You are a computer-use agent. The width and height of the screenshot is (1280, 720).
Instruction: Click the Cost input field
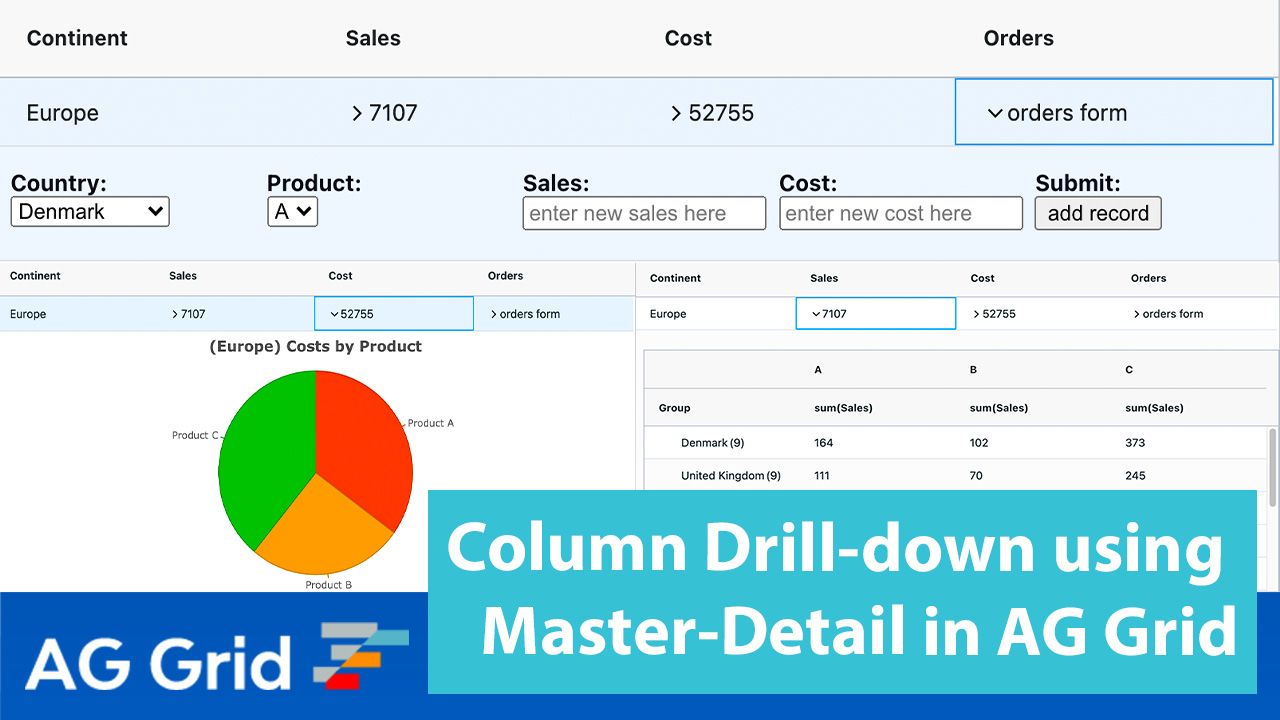click(x=901, y=213)
